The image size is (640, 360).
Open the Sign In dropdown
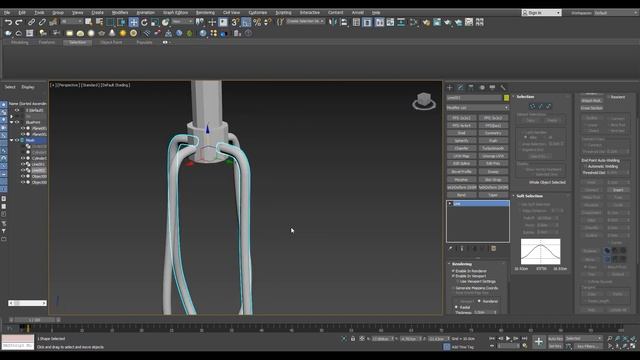tap(541, 13)
